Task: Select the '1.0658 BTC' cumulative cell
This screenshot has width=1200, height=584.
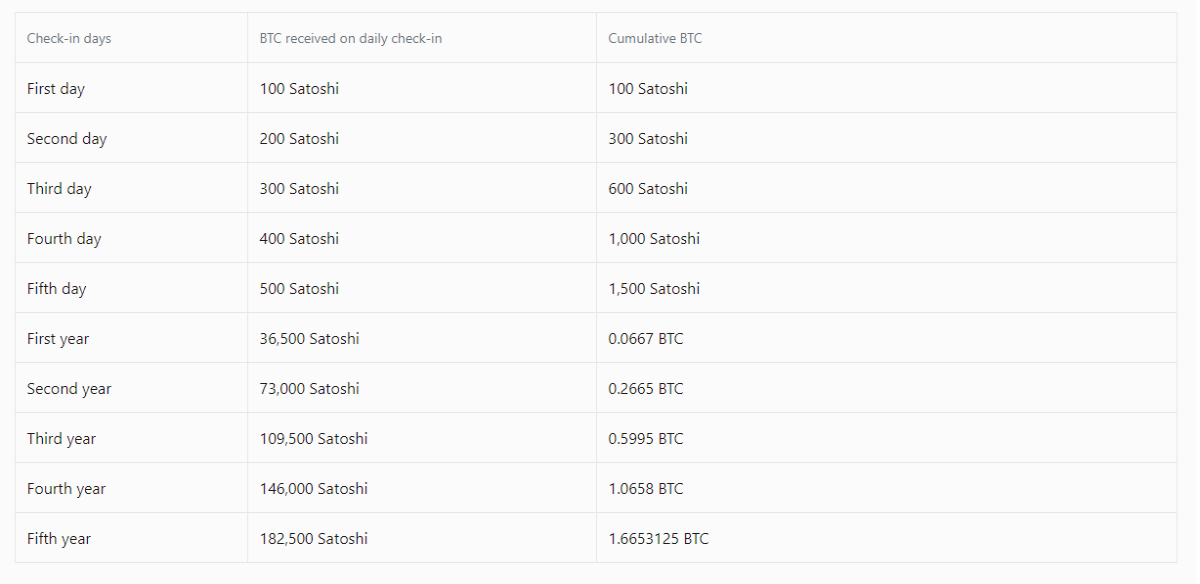Action: (x=646, y=488)
